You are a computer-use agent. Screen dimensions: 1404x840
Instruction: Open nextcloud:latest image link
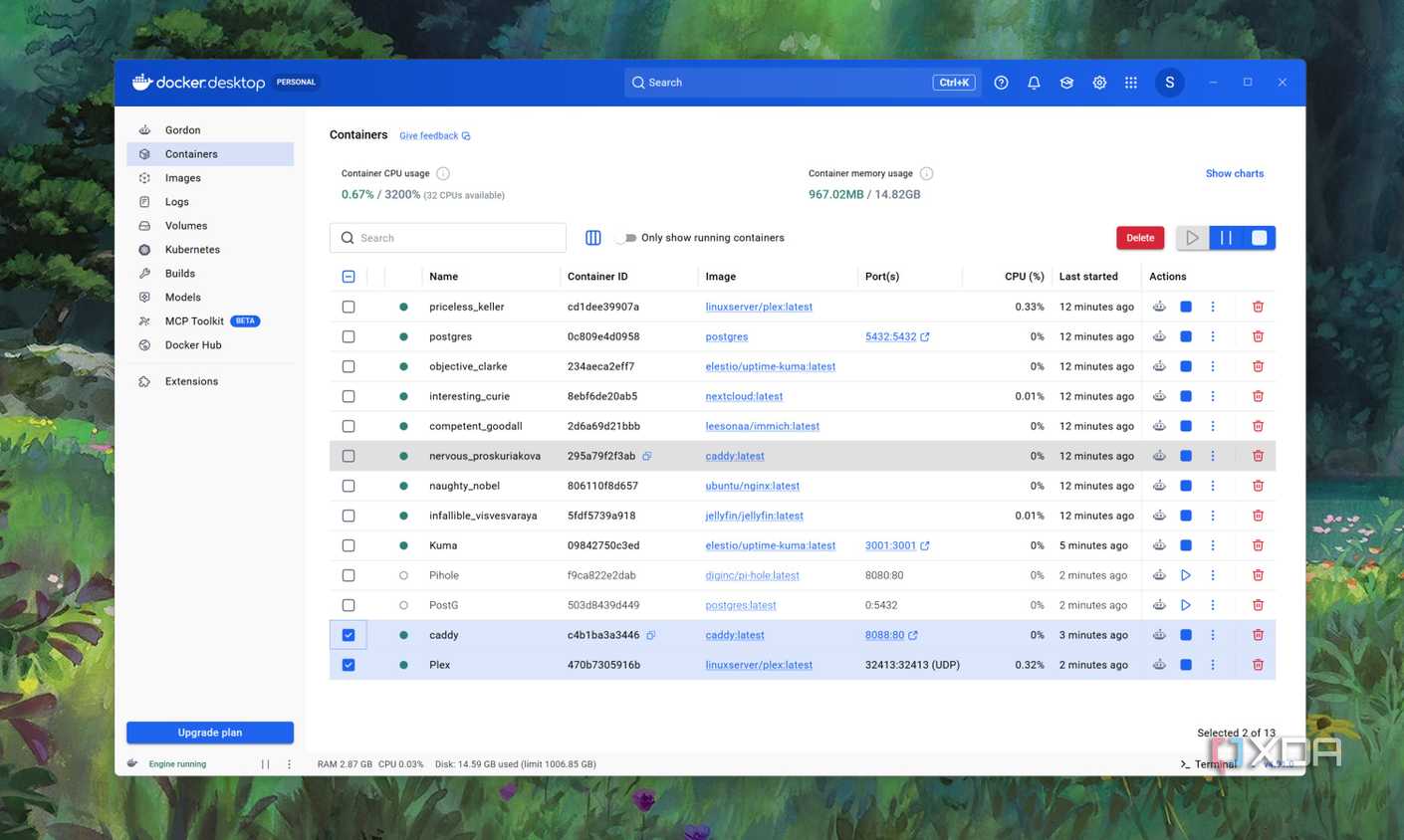coord(744,396)
